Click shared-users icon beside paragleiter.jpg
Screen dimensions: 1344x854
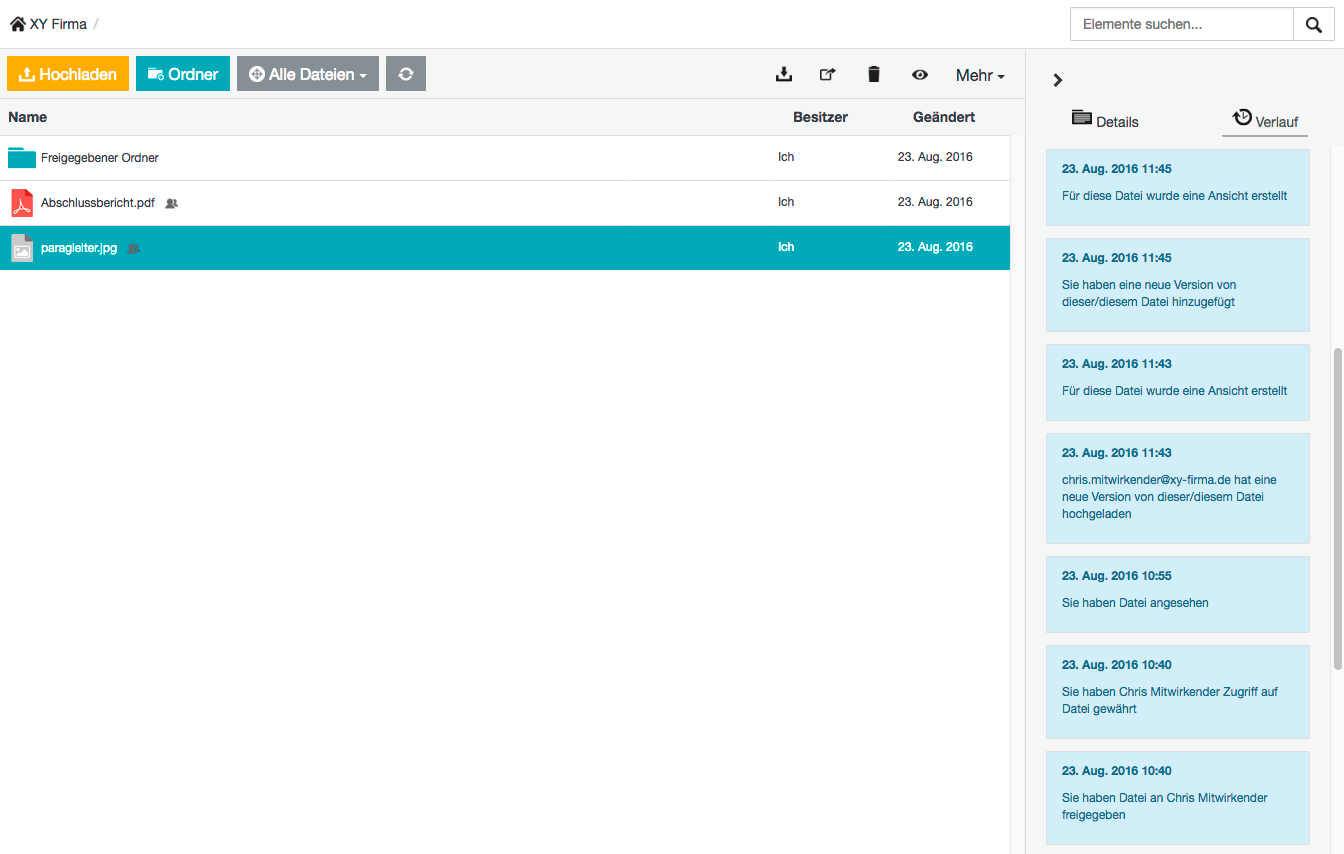coord(133,248)
